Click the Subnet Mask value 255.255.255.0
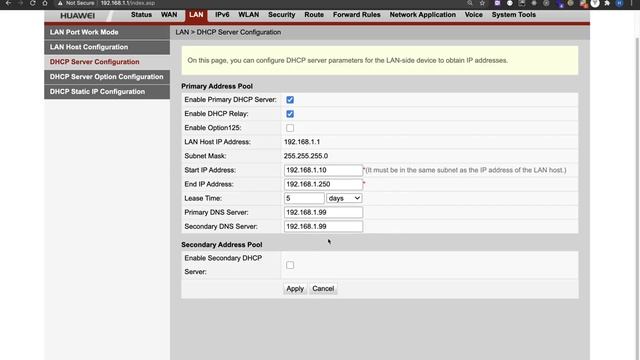640x360 pixels. 306,156
